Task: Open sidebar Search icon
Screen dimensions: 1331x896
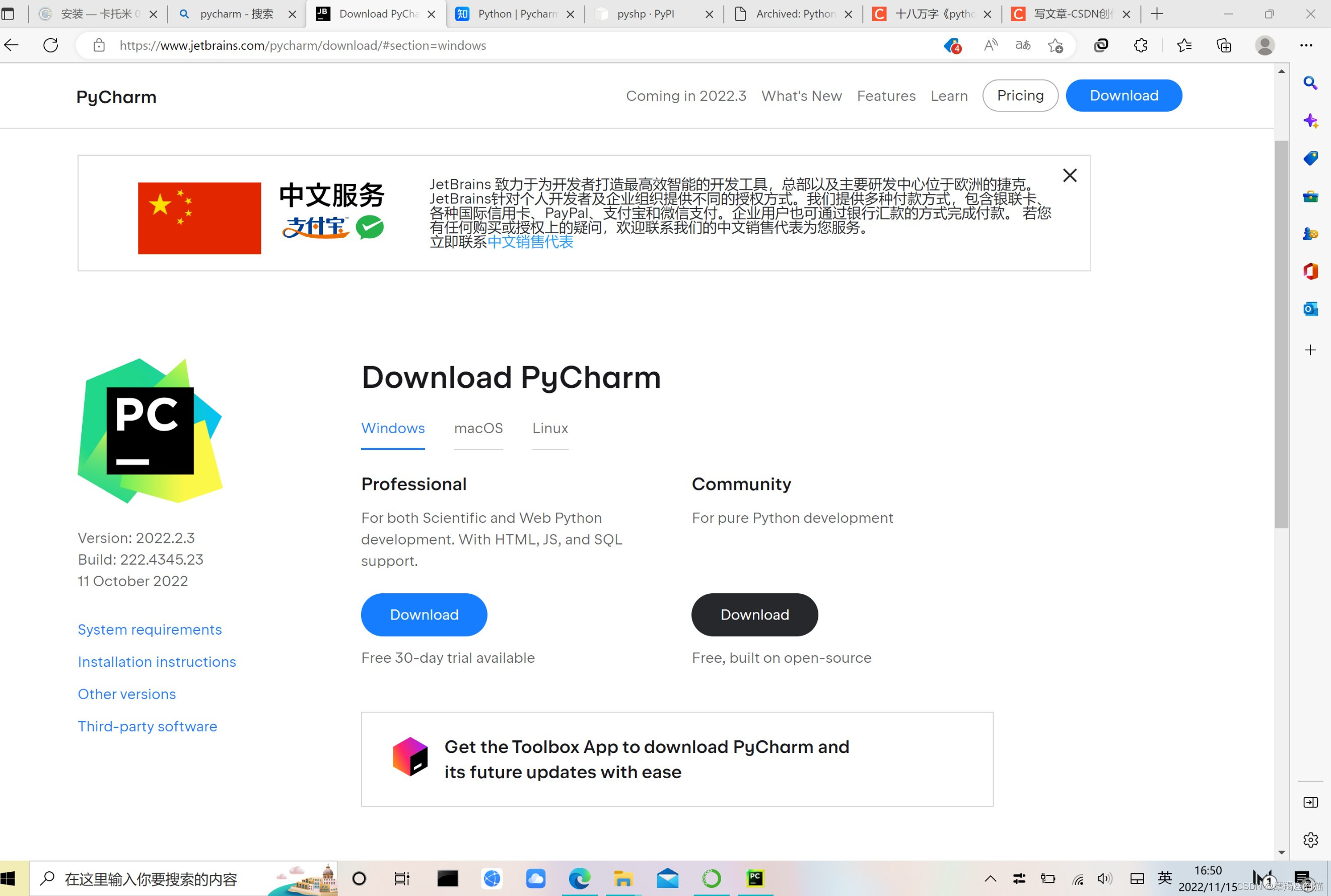Action: (1310, 83)
